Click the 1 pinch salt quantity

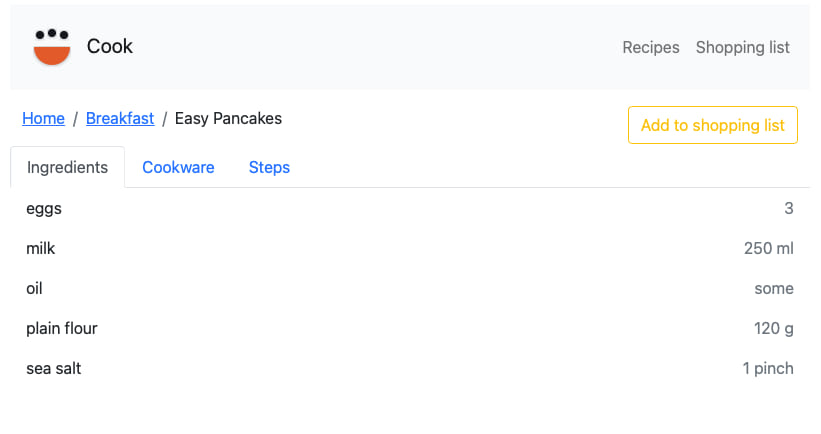click(768, 369)
